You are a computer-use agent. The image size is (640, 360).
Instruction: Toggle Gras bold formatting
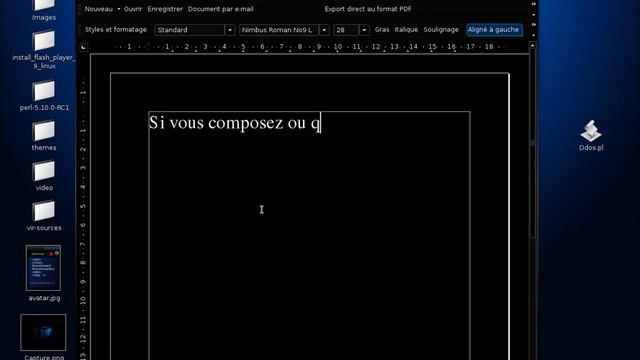[x=382, y=30]
